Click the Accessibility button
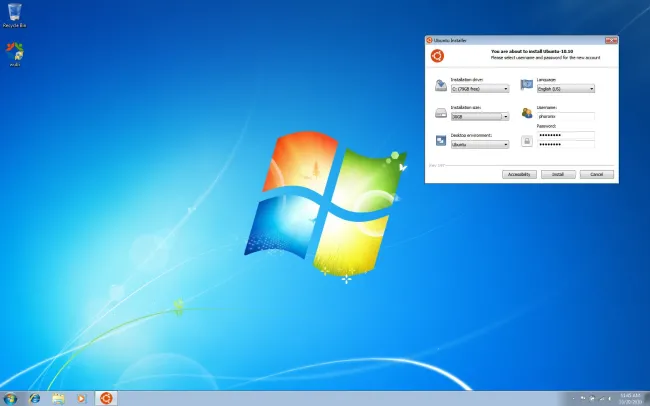 tap(519, 174)
